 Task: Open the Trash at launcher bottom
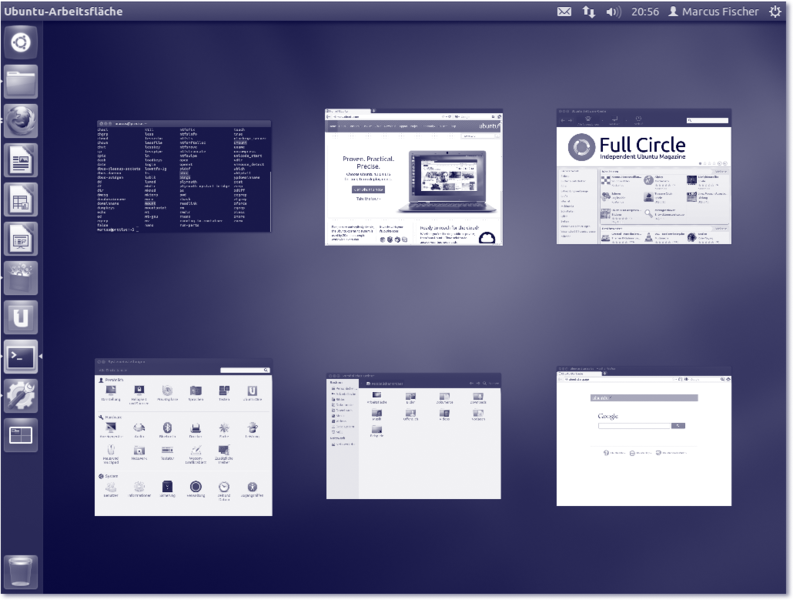pyautogui.click(x=21, y=574)
